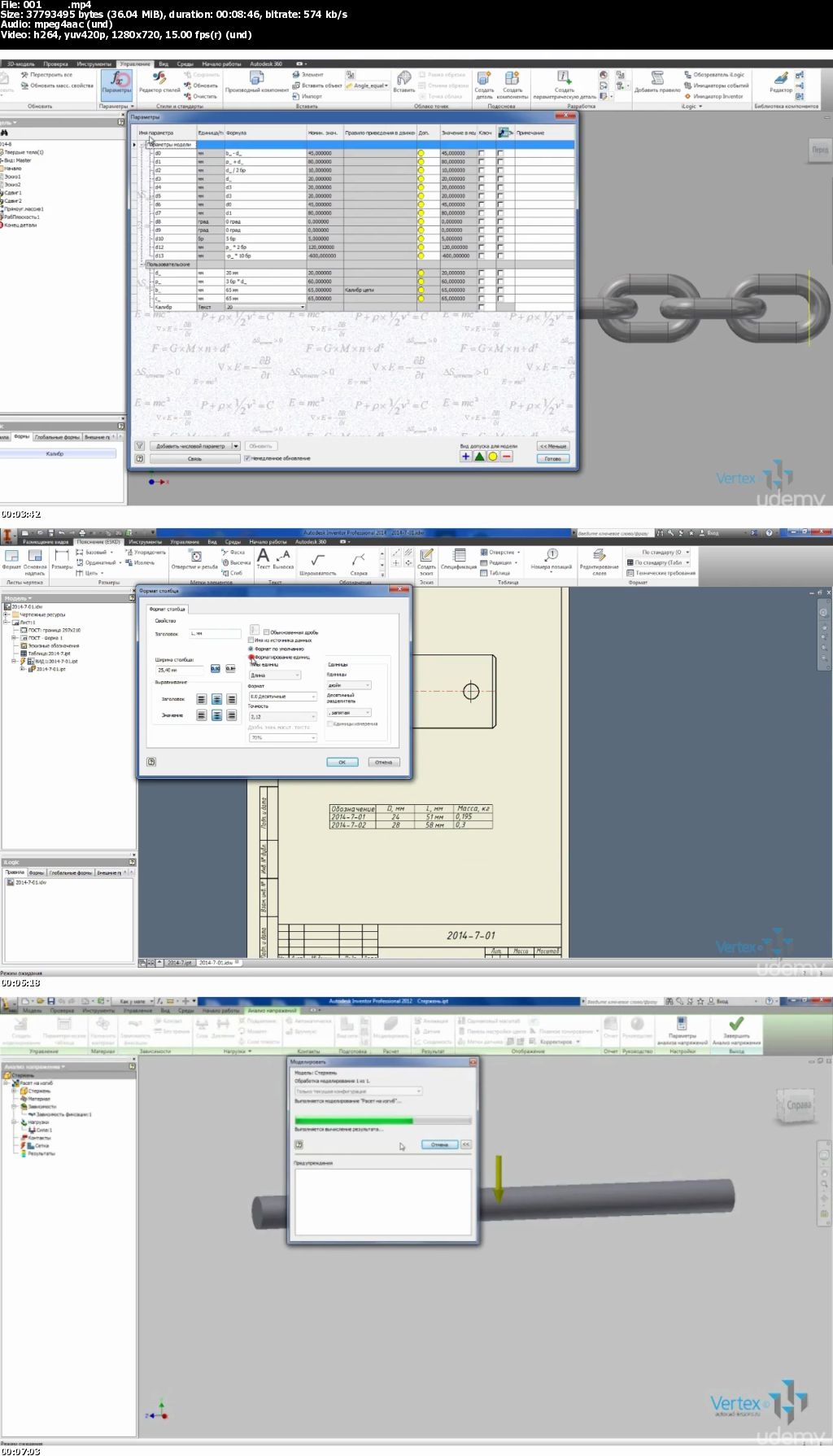Click Завершить Анализ напряжения green check

click(736, 1030)
